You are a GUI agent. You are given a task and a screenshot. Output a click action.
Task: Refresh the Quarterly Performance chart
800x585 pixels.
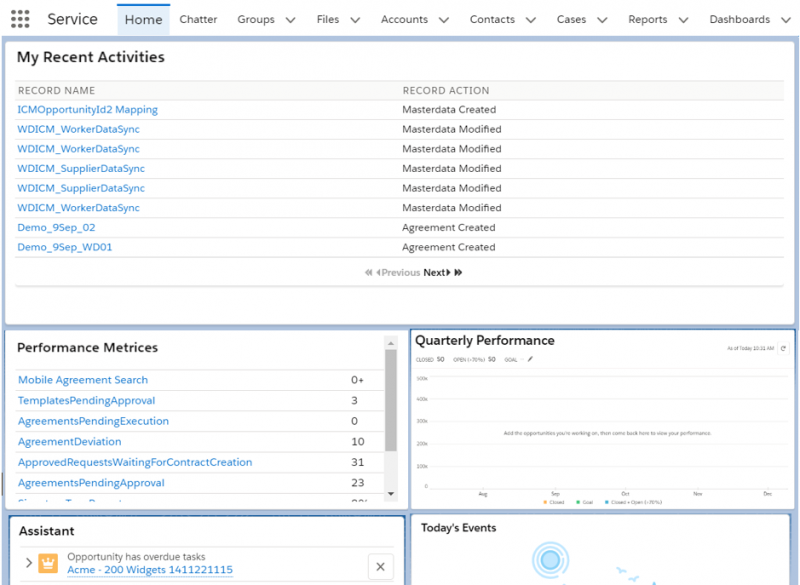coord(785,350)
